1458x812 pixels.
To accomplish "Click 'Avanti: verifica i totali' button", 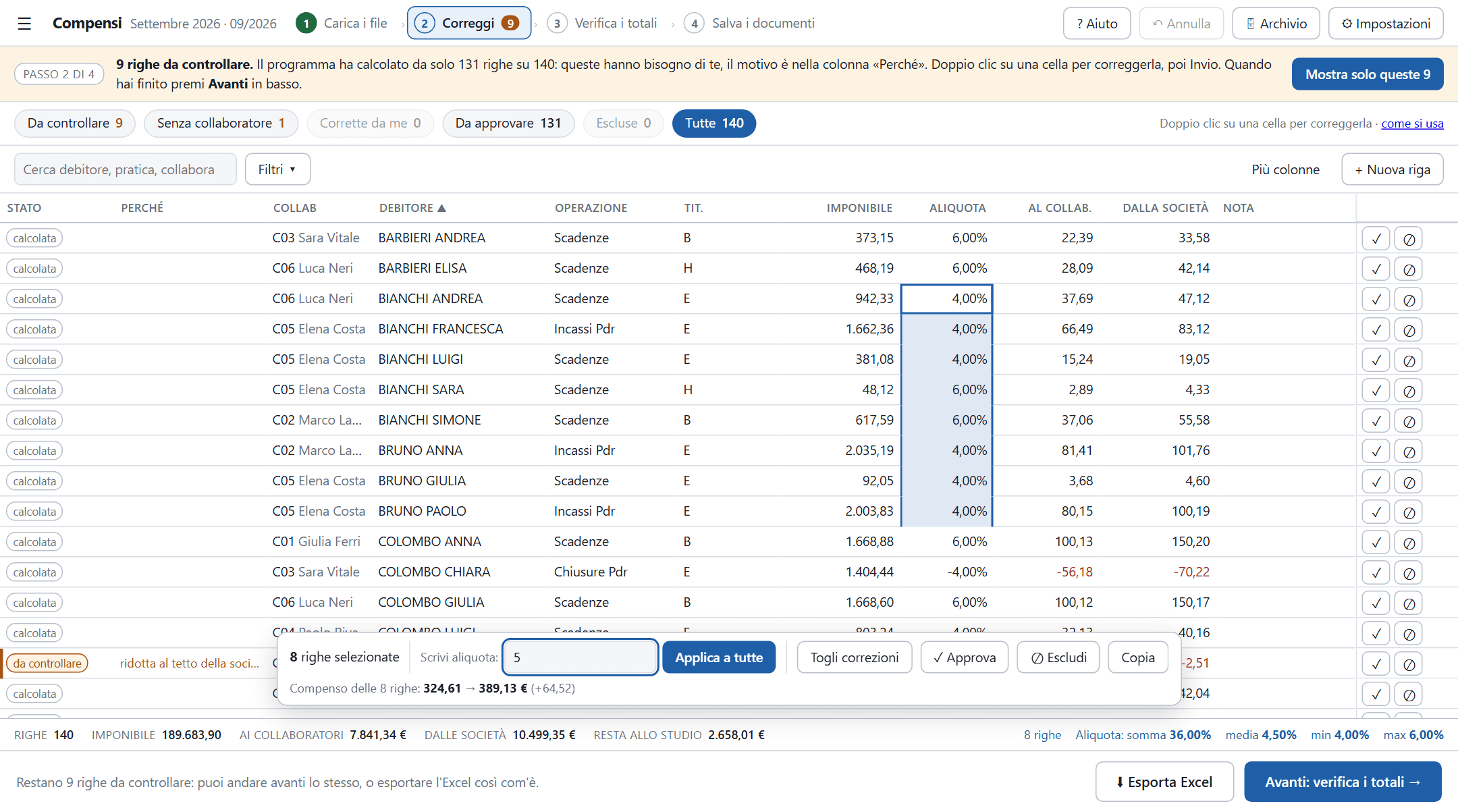I will 1343,782.
